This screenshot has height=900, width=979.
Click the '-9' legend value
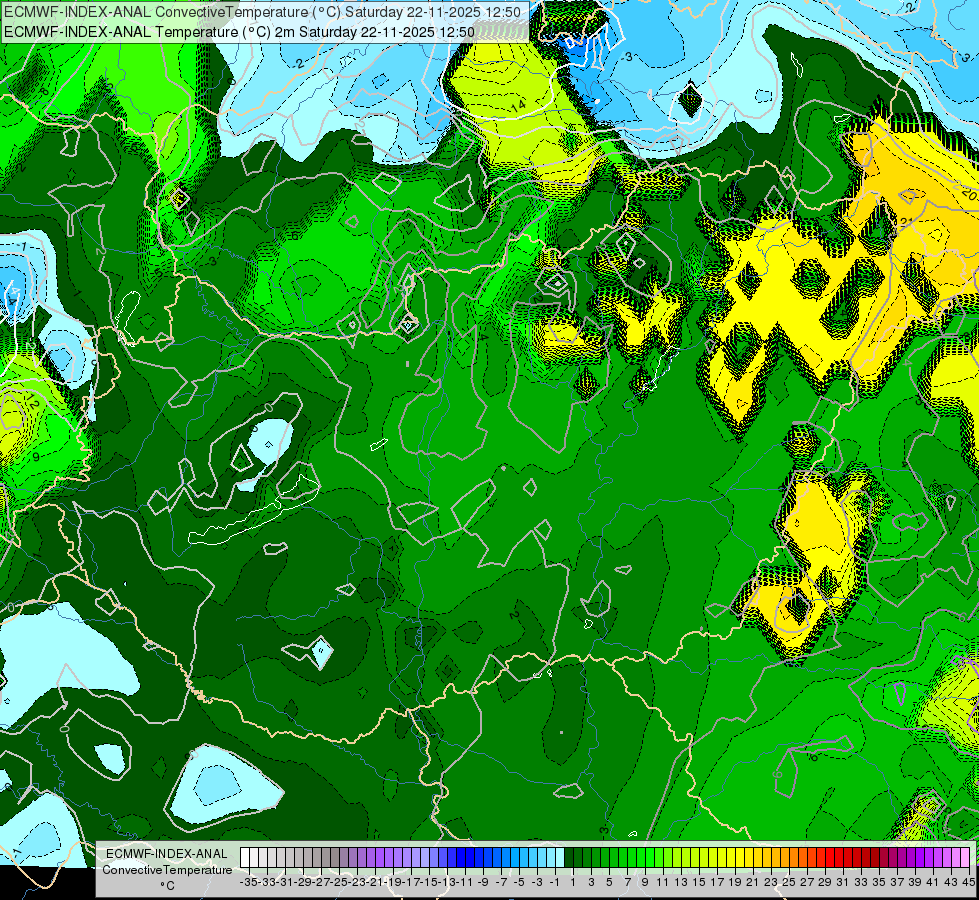483,883
